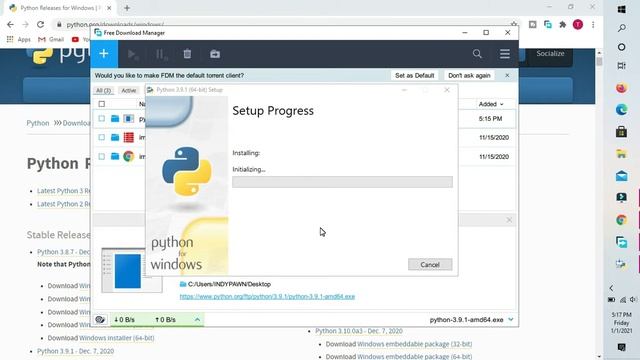Open Apps bookmark in Chrome
640x360 pixels.
click(x=19, y=39)
